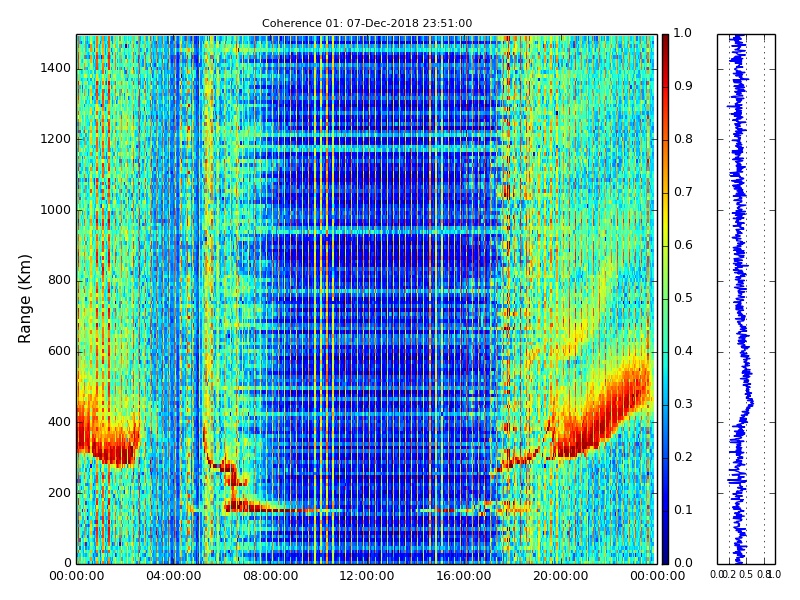This screenshot has width=800, height=600.
Task: Click the 12:00:00 time axis label
Action: coord(367,576)
